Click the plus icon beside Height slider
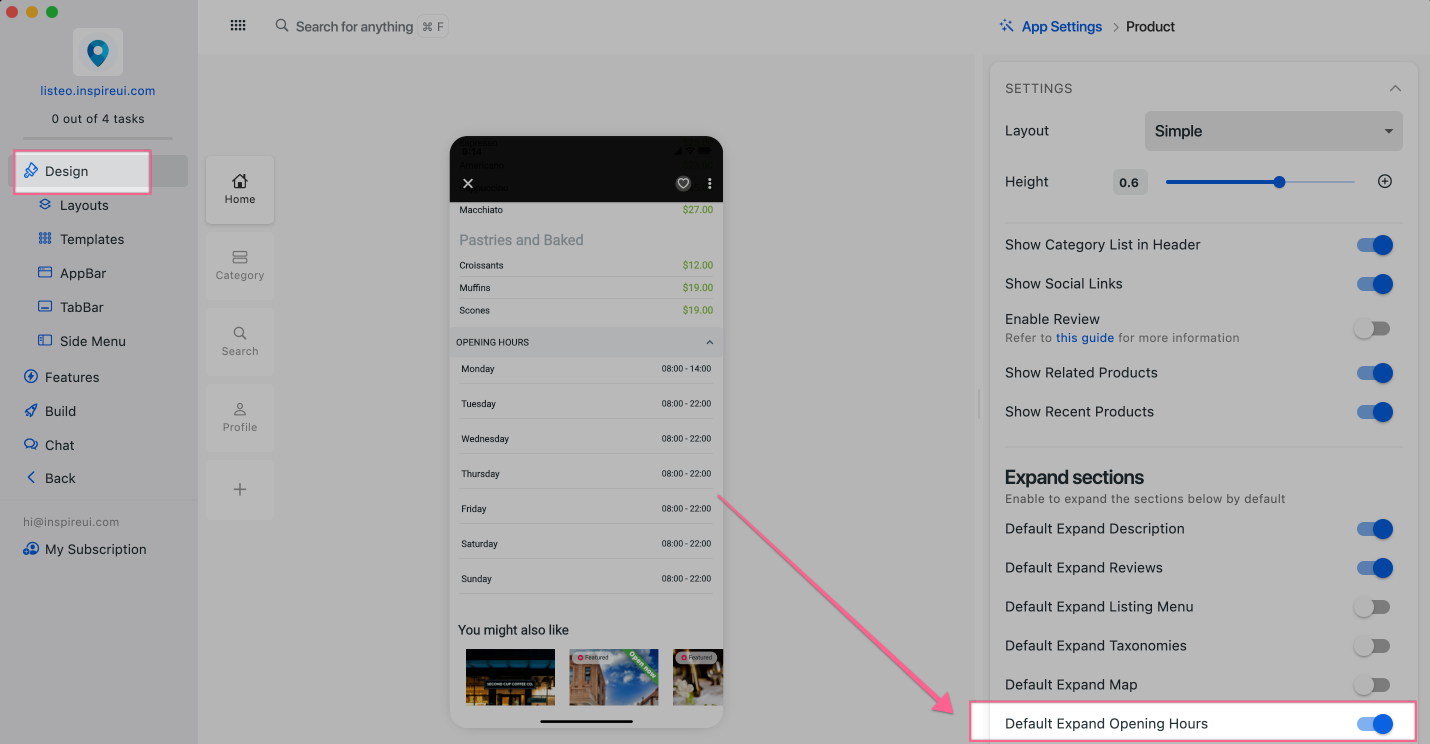 (x=1385, y=182)
